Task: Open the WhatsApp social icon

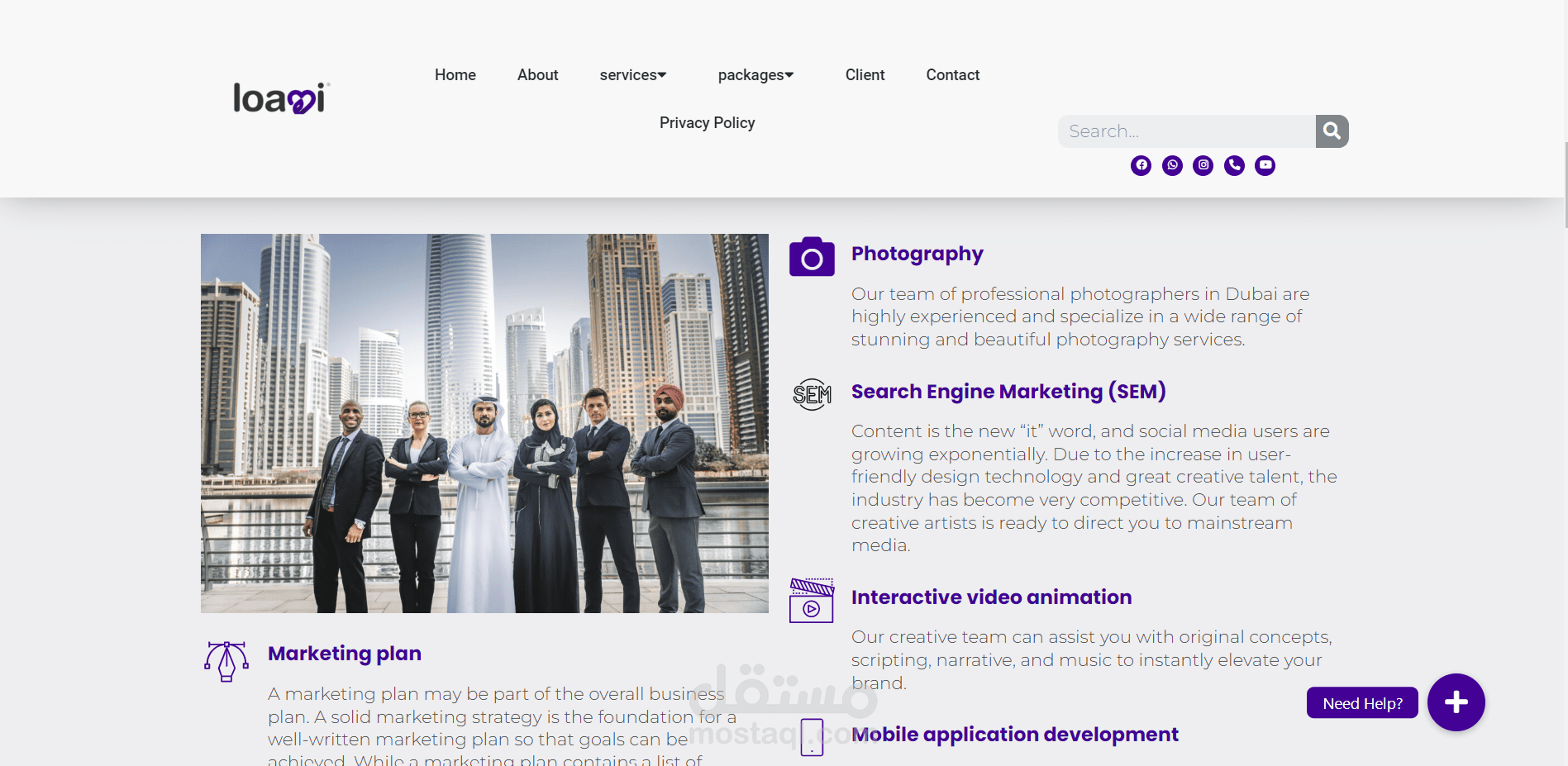Action: pyautogui.click(x=1172, y=165)
